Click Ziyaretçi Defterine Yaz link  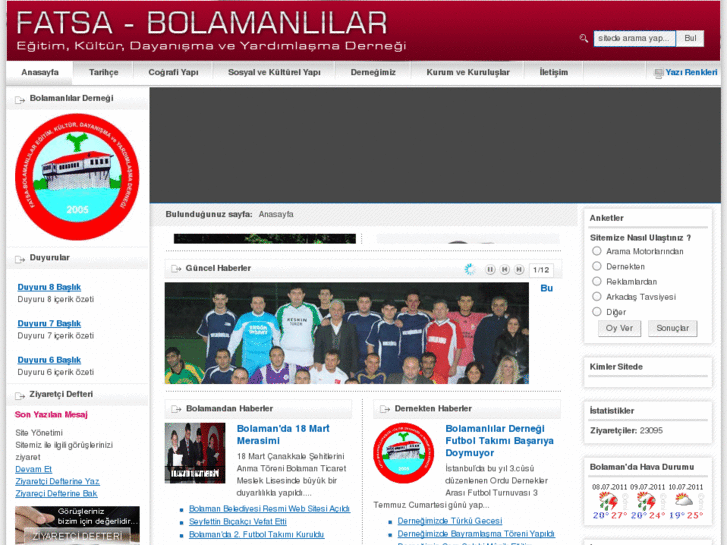pyautogui.click(x=57, y=481)
